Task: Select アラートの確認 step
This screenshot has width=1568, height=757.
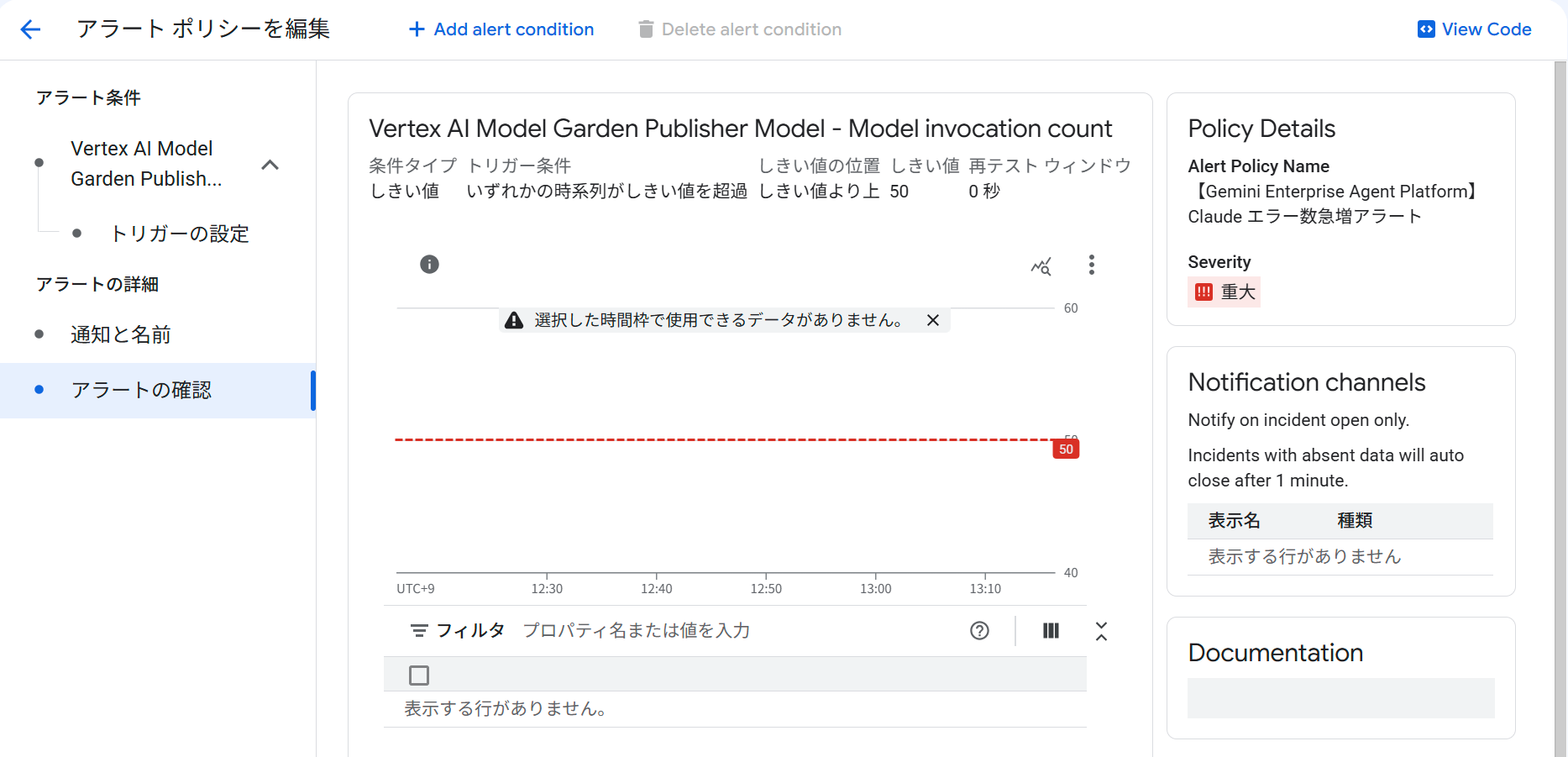Action: coord(158,391)
